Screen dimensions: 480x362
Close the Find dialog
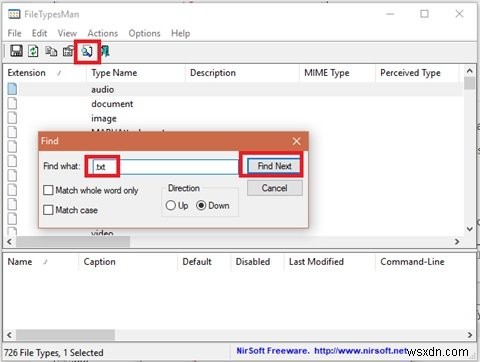tap(296, 141)
